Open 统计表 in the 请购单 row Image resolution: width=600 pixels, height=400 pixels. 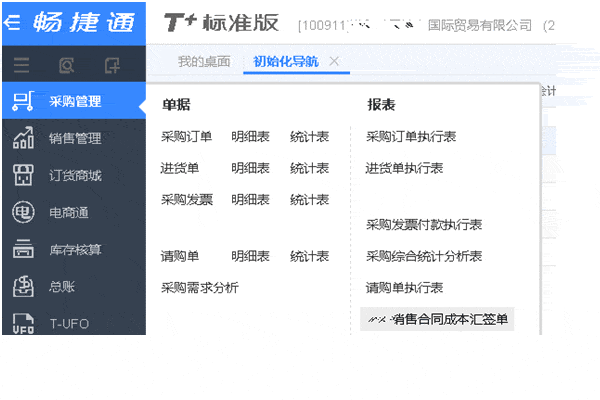pyautogui.click(x=309, y=256)
